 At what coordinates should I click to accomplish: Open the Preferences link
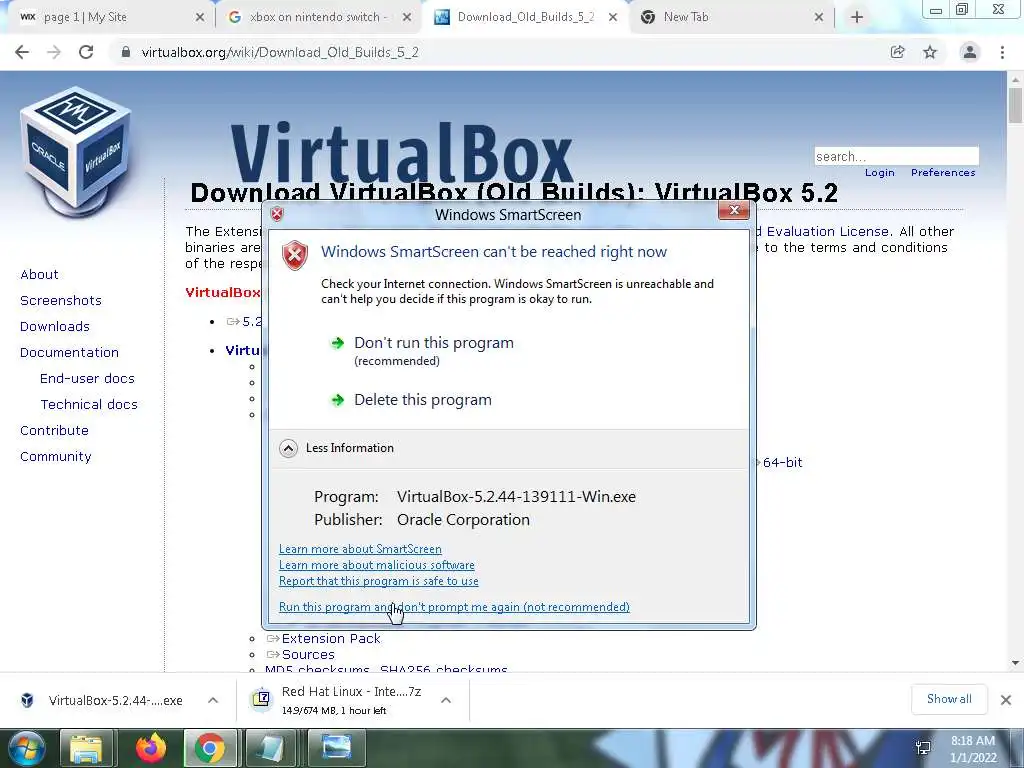(943, 172)
